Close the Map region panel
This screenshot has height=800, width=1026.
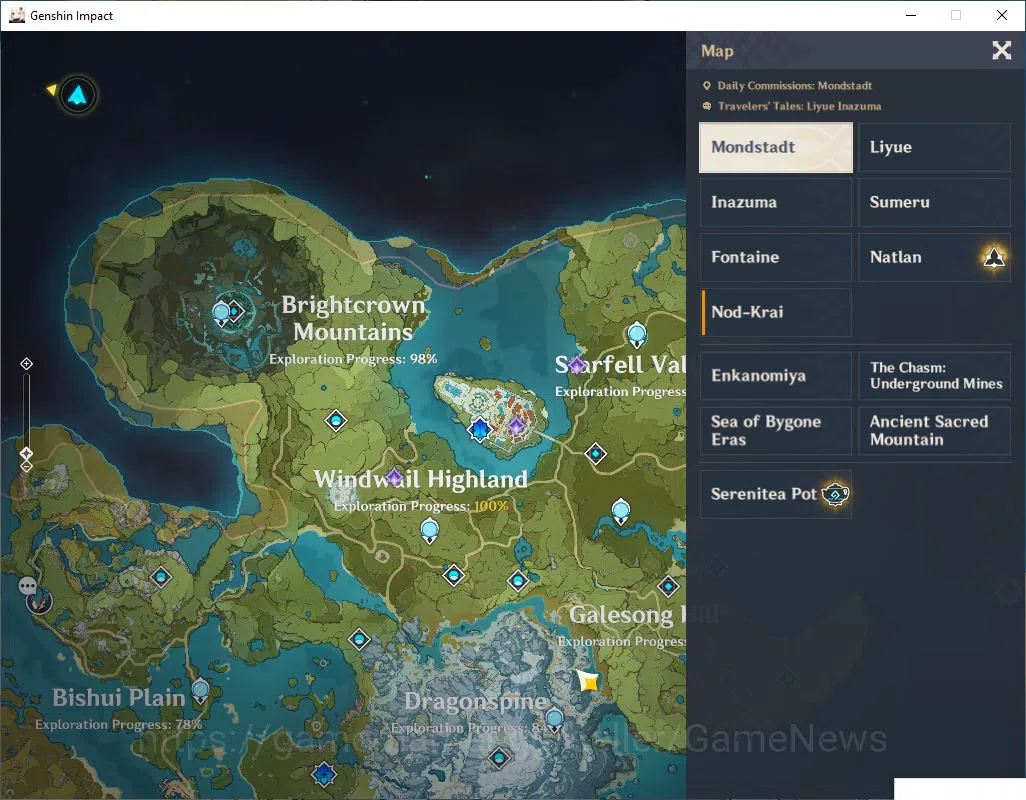[1001, 50]
